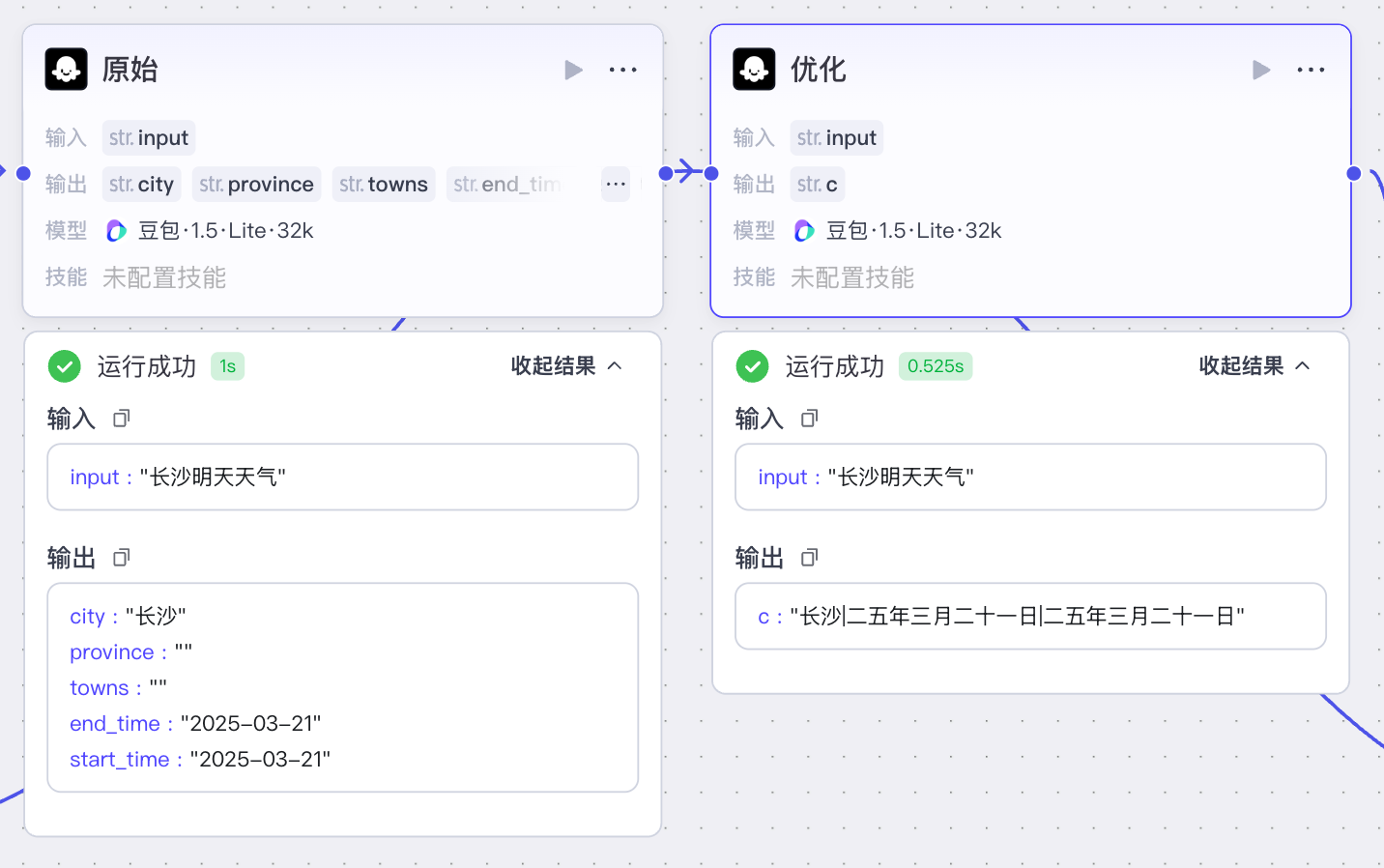Expand hidden output variables on 原始 node

[616, 184]
